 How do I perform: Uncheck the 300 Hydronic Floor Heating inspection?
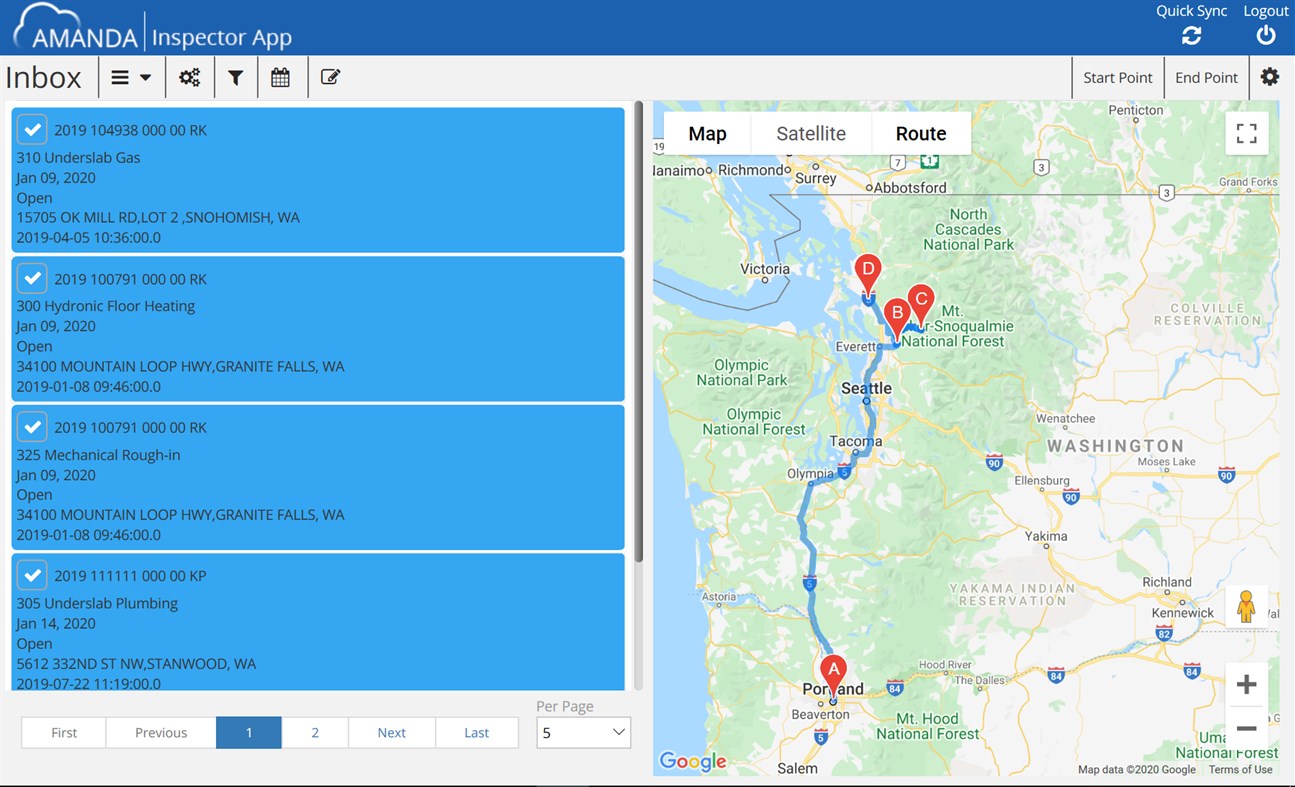coord(32,278)
